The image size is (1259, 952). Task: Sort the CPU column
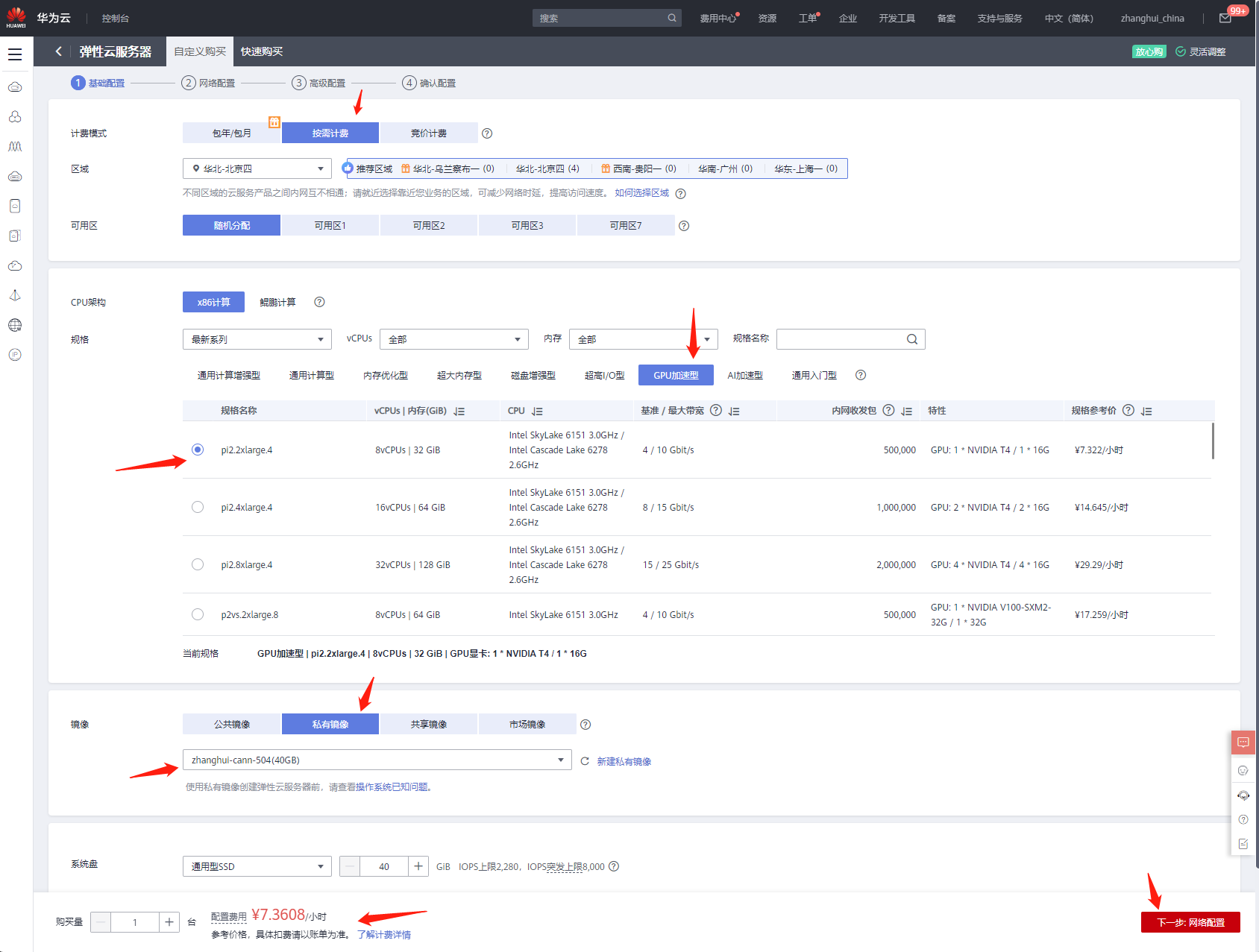537,412
